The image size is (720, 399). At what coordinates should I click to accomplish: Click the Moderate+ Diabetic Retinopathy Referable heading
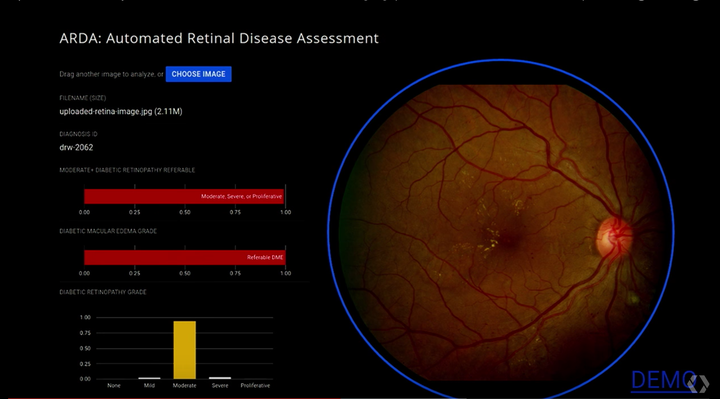(x=127, y=170)
